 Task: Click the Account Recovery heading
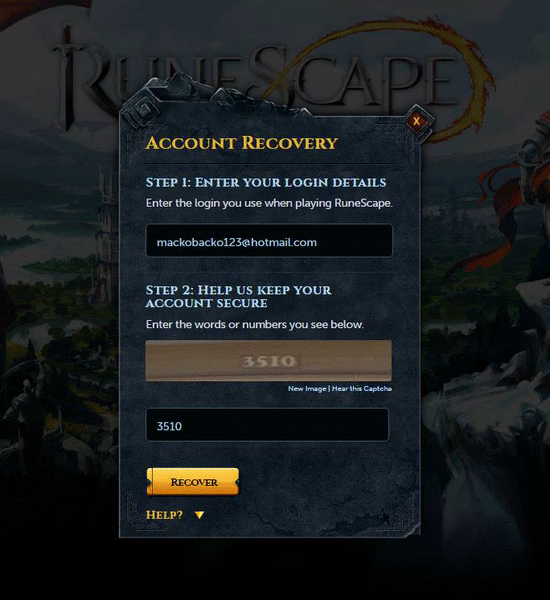pyautogui.click(x=242, y=143)
